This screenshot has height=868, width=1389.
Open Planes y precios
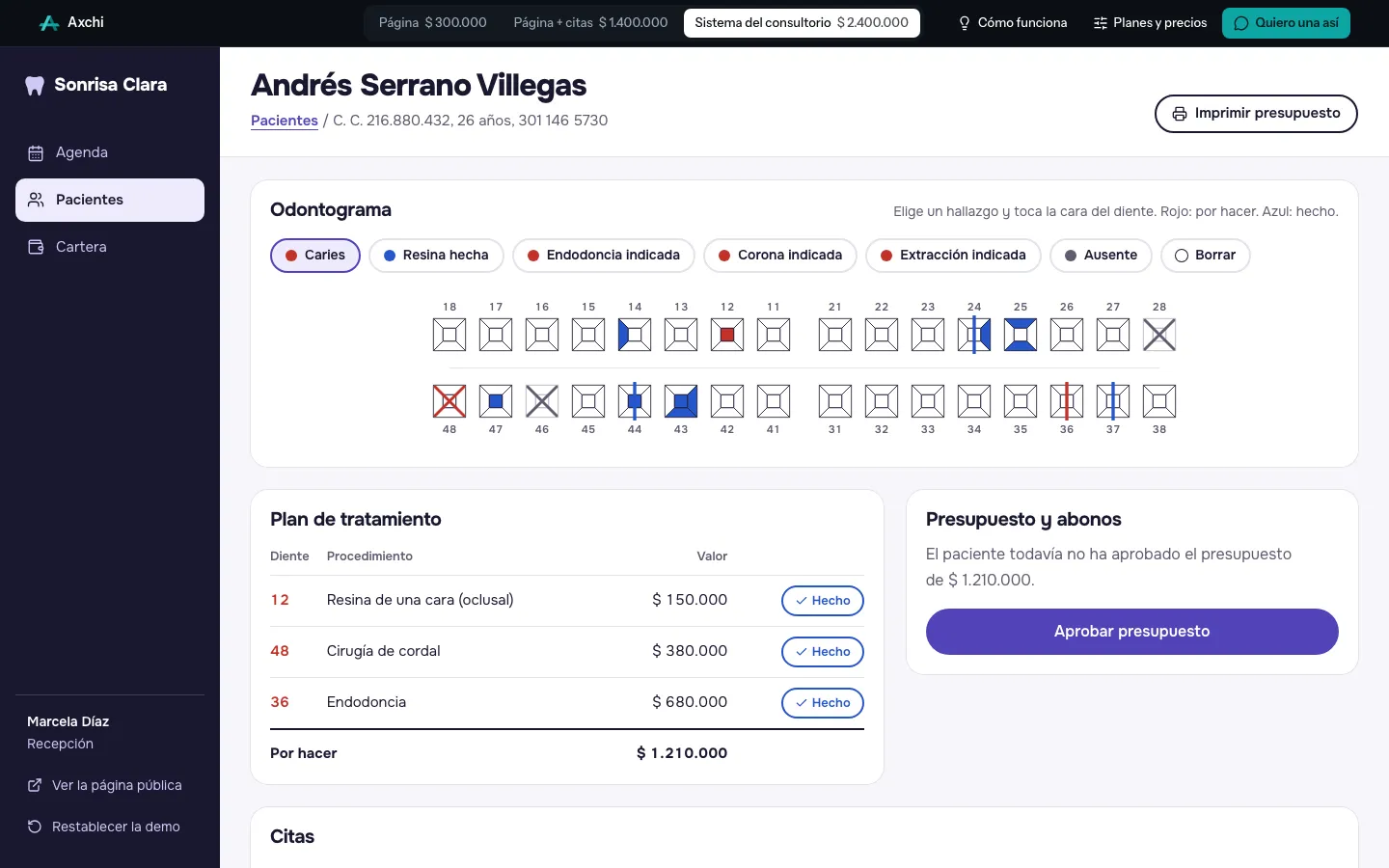(x=1150, y=23)
